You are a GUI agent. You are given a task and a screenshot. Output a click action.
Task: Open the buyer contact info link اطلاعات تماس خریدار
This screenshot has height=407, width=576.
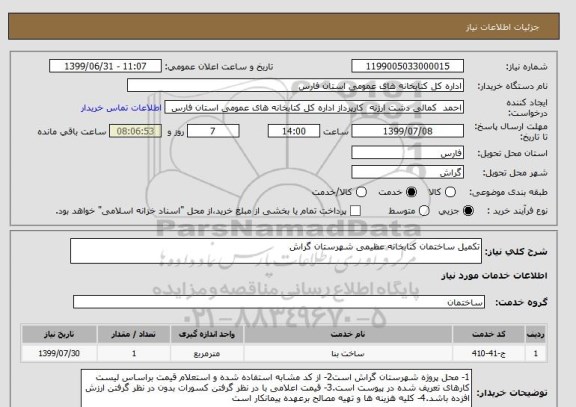[x=121, y=108]
